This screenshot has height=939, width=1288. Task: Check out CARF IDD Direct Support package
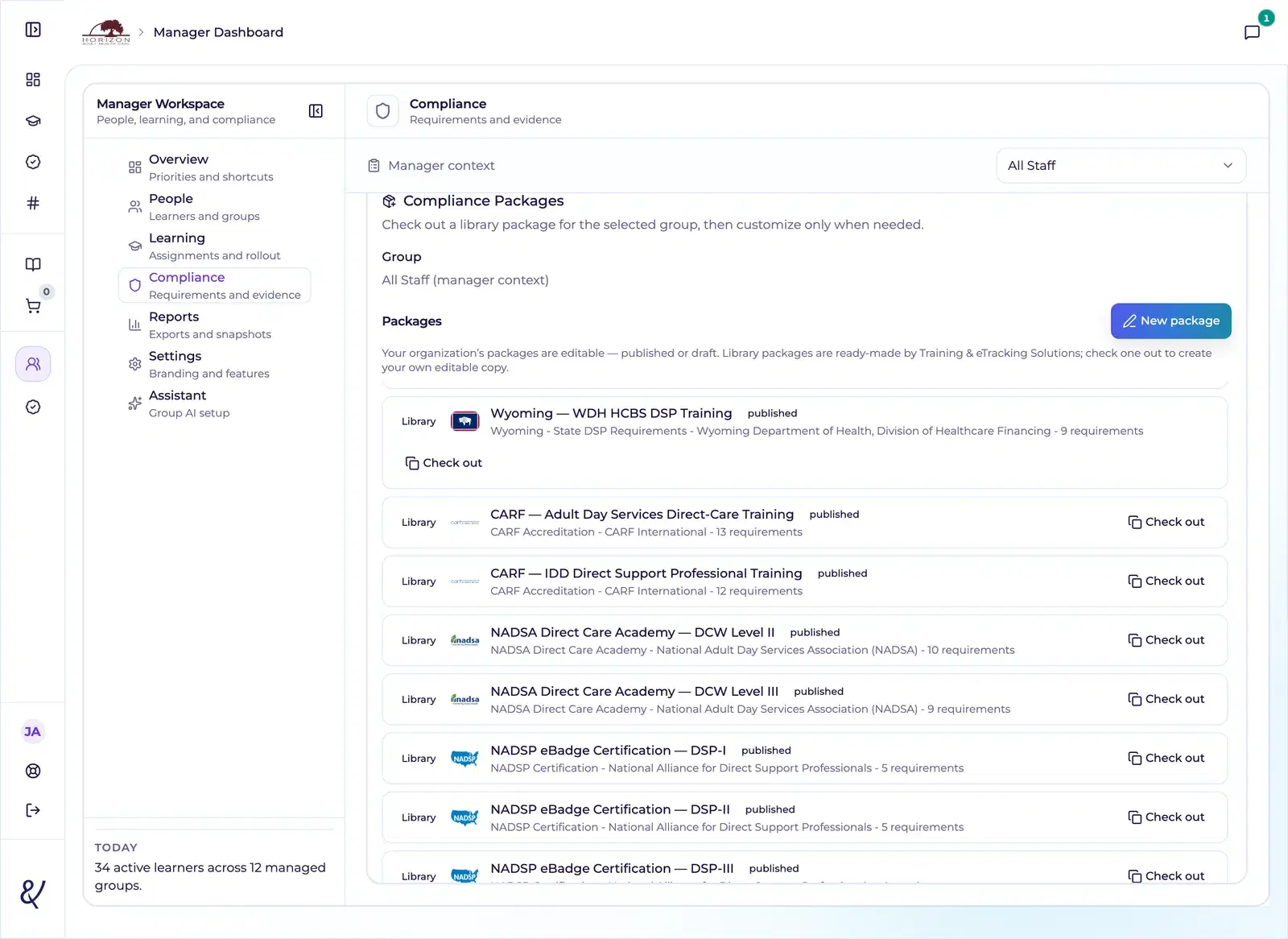point(1166,581)
